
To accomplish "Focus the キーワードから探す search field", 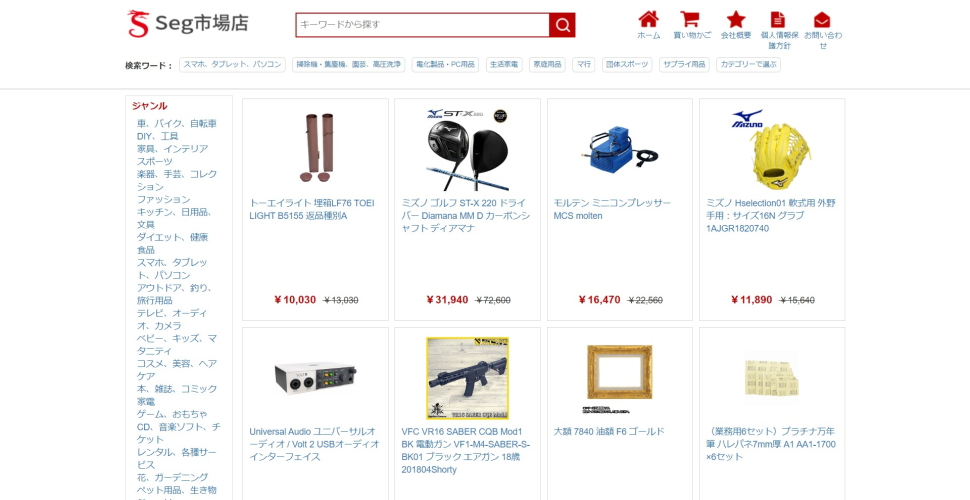I will [423, 25].
